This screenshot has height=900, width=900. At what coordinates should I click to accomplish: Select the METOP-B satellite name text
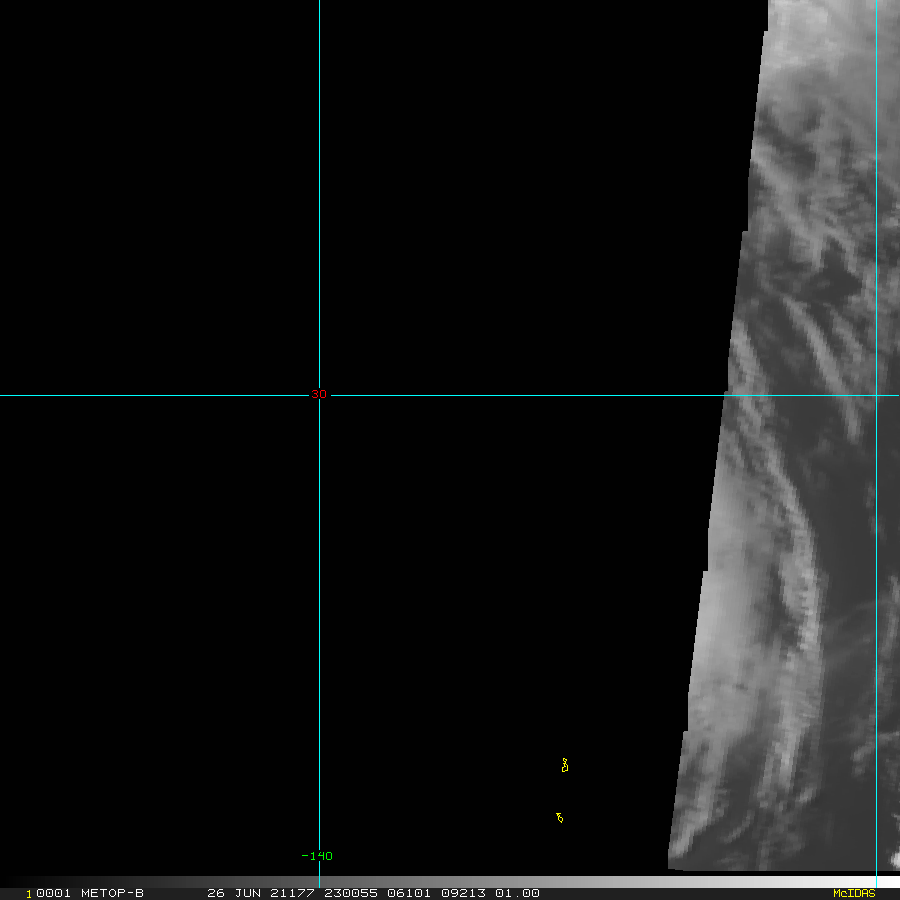(x=112, y=893)
